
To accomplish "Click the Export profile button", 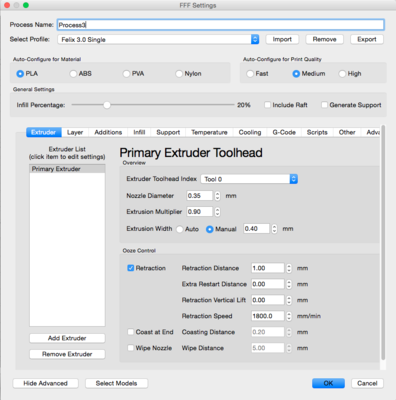I will (367, 39).
